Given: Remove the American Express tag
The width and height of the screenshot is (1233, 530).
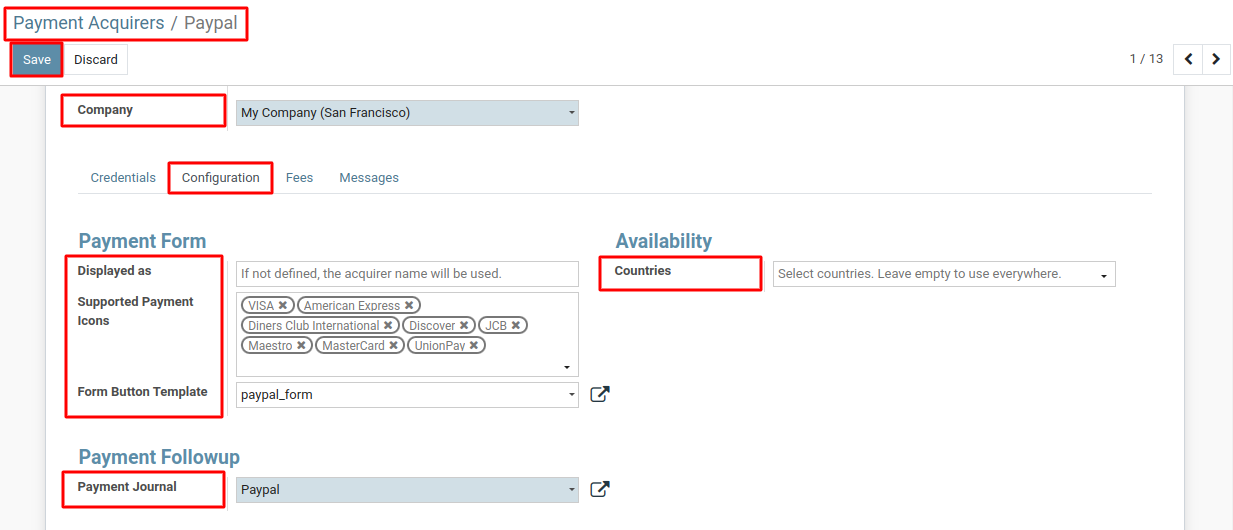Looking at the screenshot, I should point(409,306).
